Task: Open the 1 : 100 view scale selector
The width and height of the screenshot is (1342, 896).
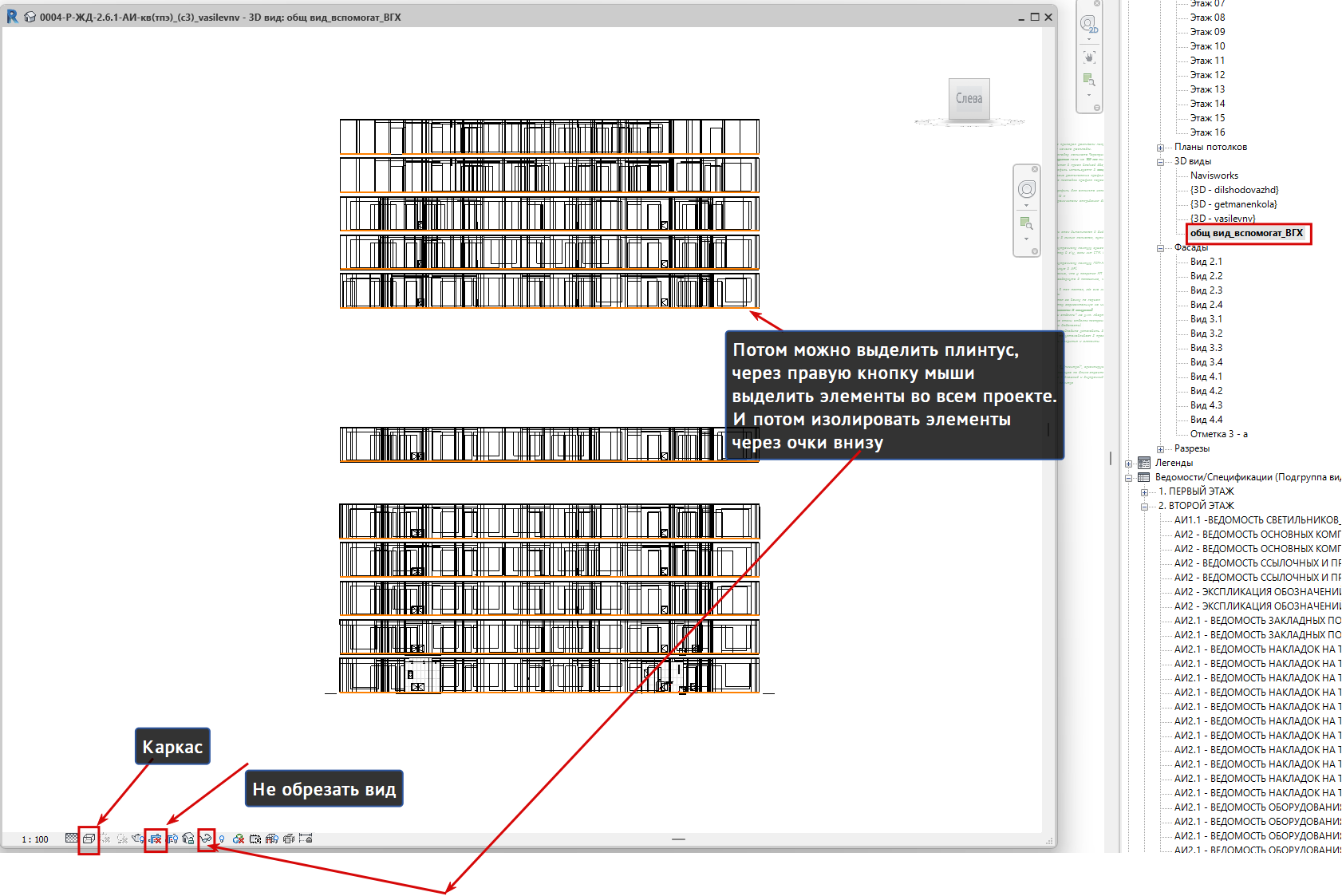Action: (35, 839)
